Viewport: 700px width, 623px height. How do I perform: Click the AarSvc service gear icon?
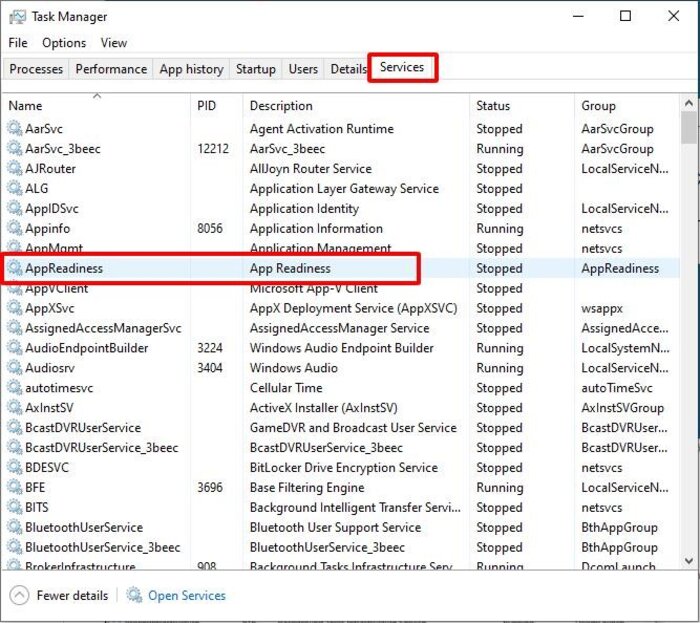[14, 129]
